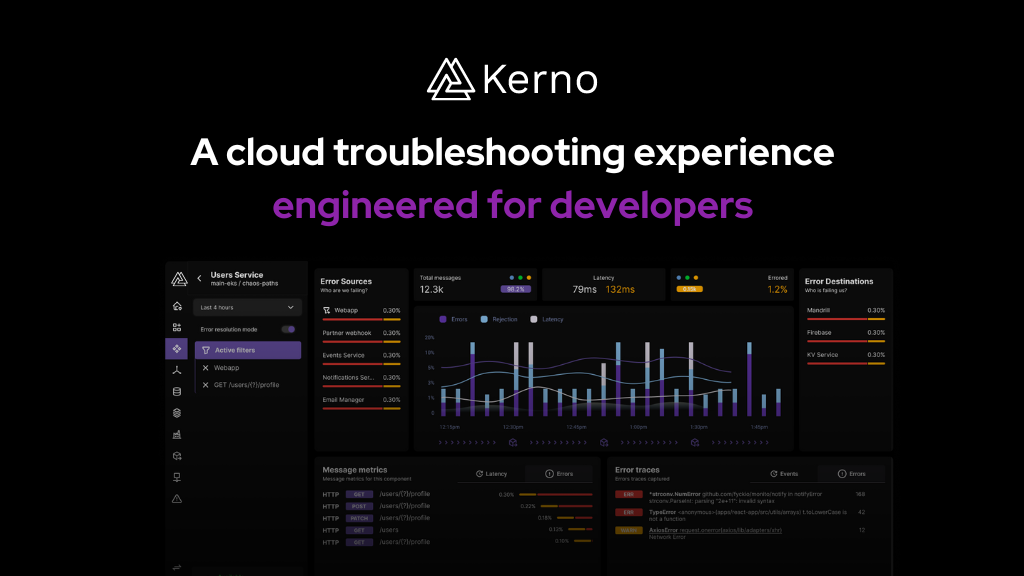Image resolution: width=1024 pixels, height=576 pixels.
Task: Click the layers icon in the sidebar
Action: (176, 411)
